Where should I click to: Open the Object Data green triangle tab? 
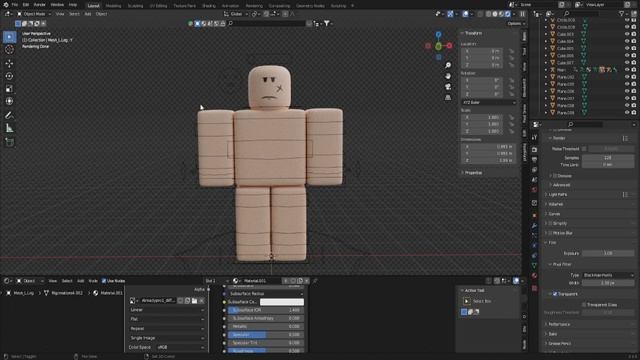pyautogui.click(x=534, y=265)
